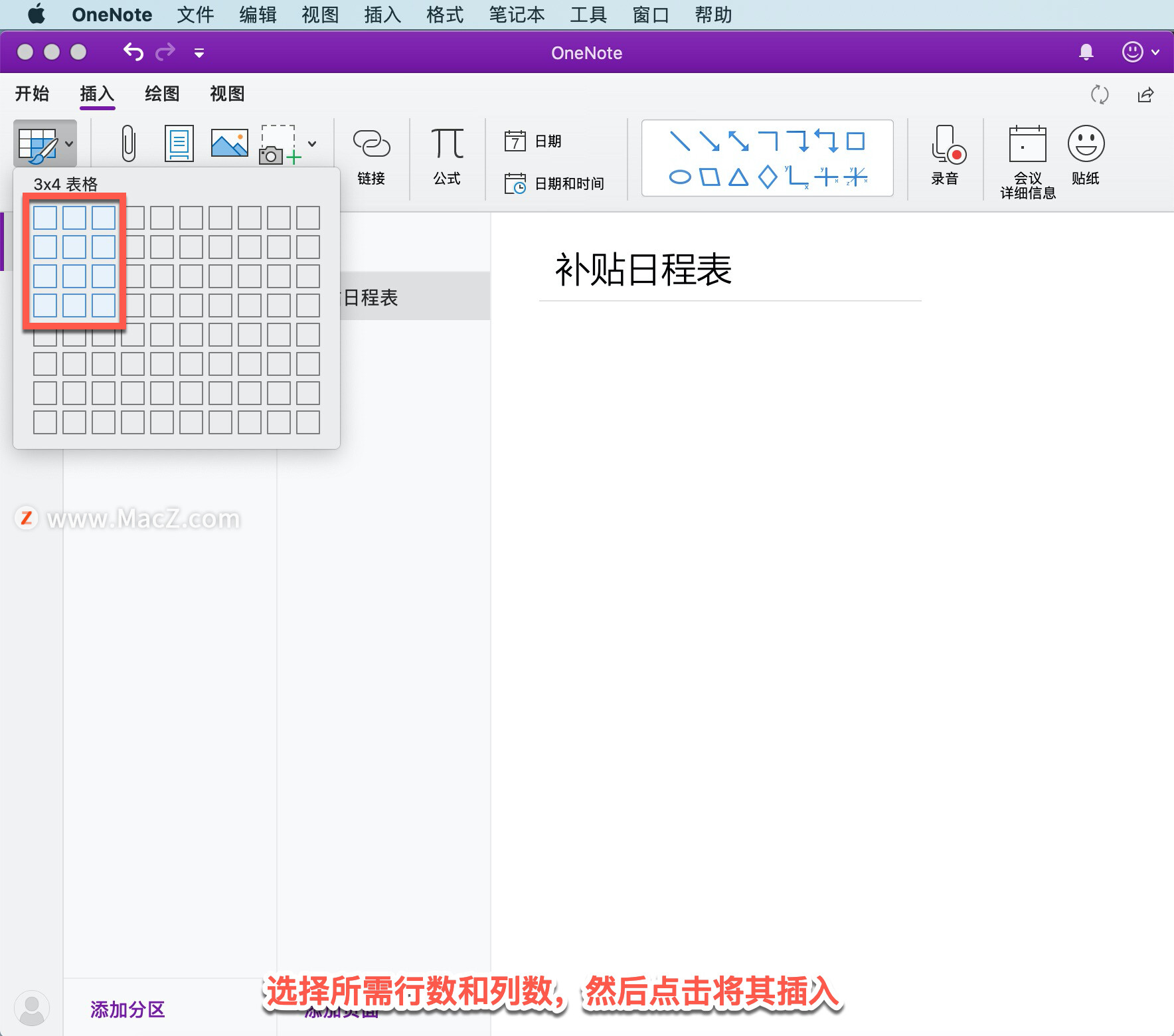Open the smiley feedback menu
The width and height of the screenshot is (1174, 1036).
1140,52
